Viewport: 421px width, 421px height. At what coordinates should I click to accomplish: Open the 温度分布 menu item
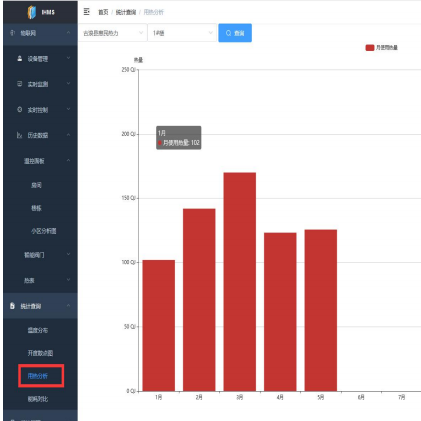[x=38, y=330]
